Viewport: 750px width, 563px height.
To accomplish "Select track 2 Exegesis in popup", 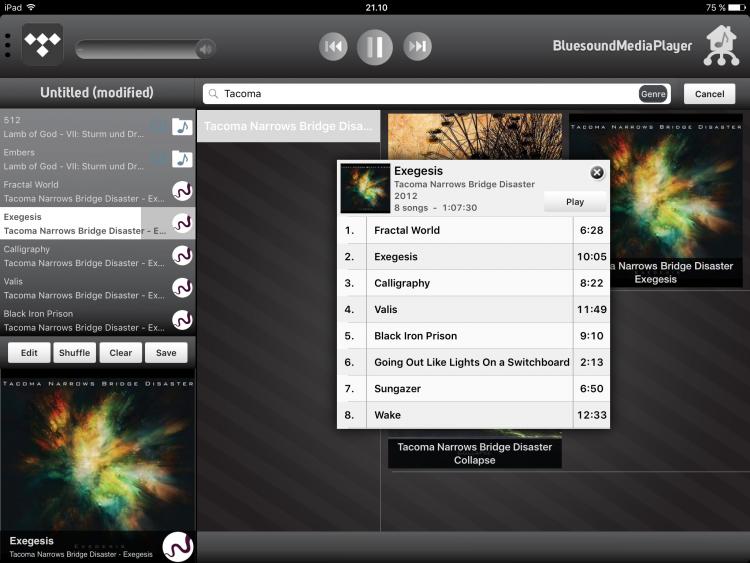I will tap(474, 257).
